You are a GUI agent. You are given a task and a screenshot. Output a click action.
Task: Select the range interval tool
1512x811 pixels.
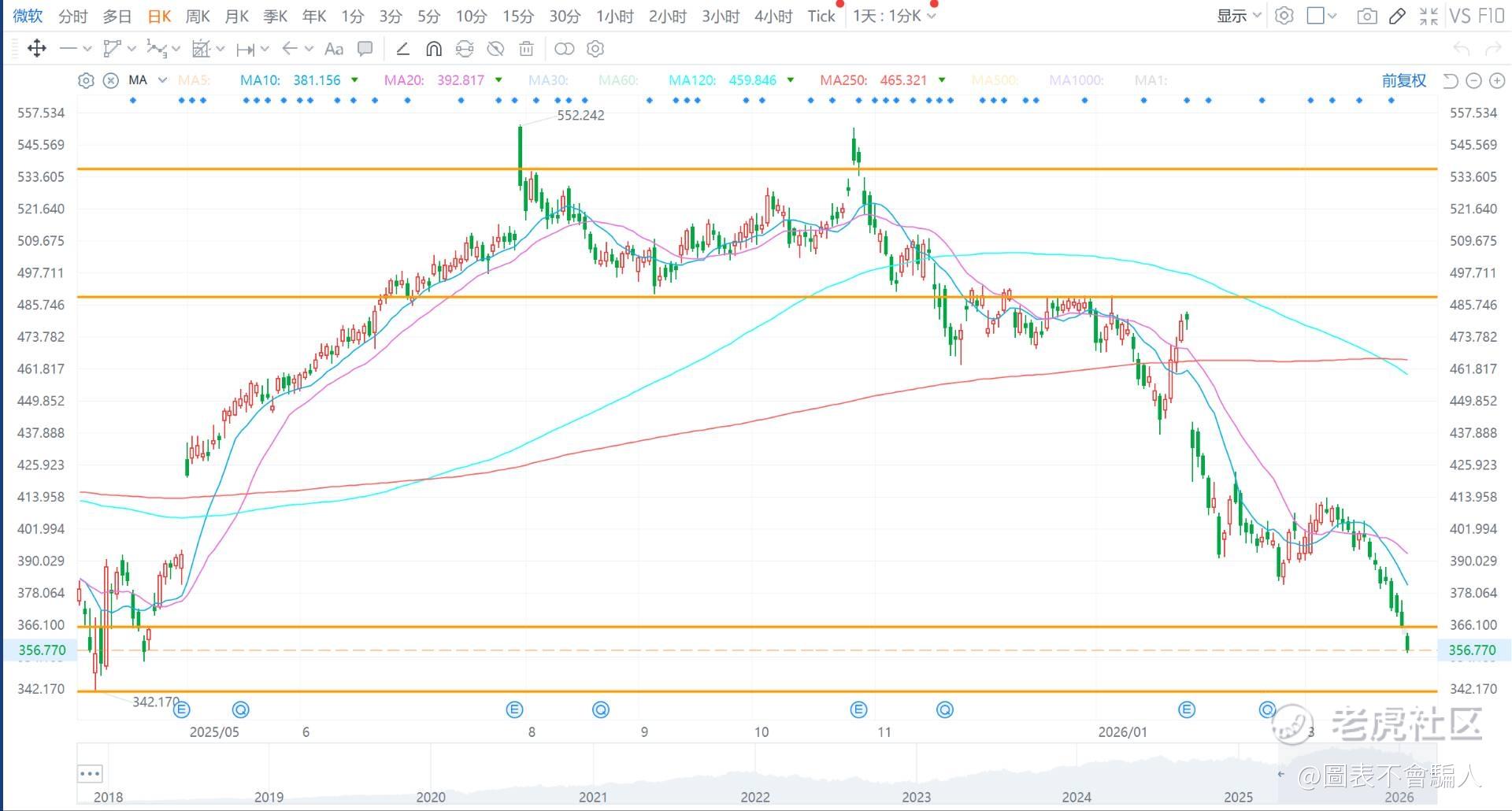pos(246,49)
